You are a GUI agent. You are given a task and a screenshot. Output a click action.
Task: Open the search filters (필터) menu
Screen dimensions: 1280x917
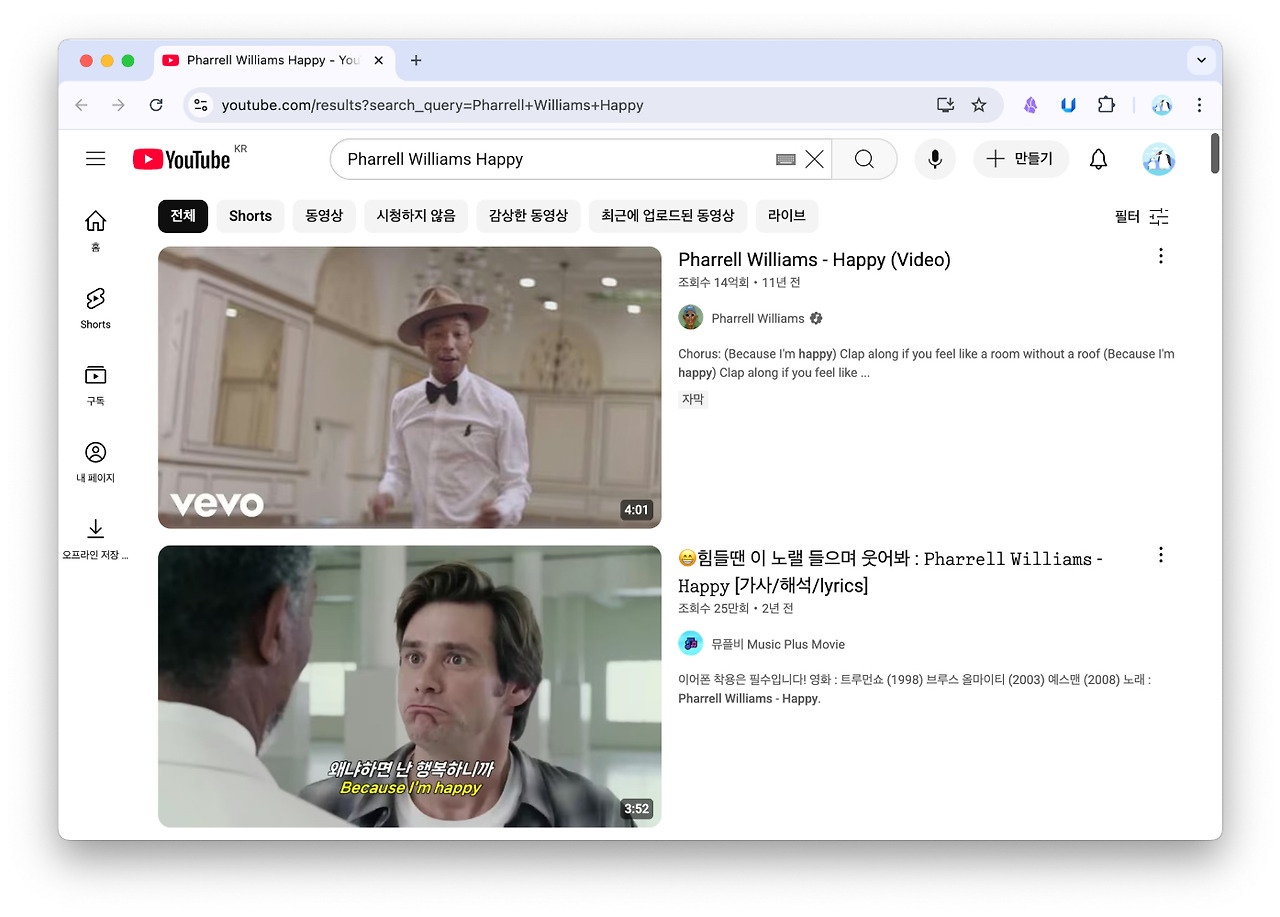tap(1142, 217)
